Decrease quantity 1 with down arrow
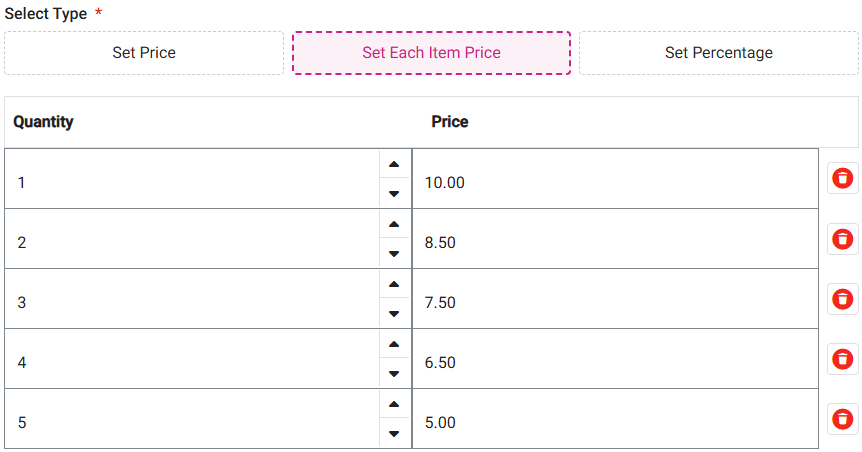 [394, 194]
